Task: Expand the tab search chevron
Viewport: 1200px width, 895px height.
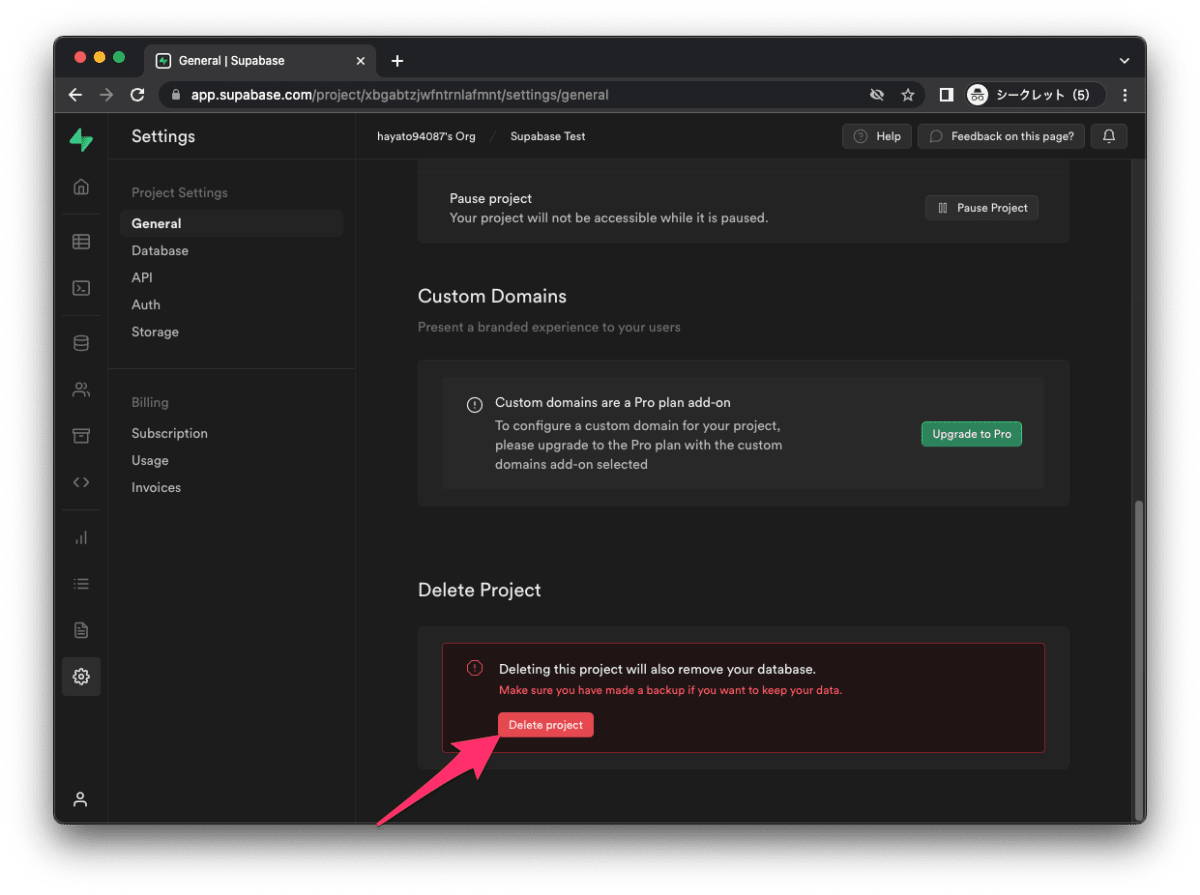Action: pyautogui.click(x=1125, y=61)
